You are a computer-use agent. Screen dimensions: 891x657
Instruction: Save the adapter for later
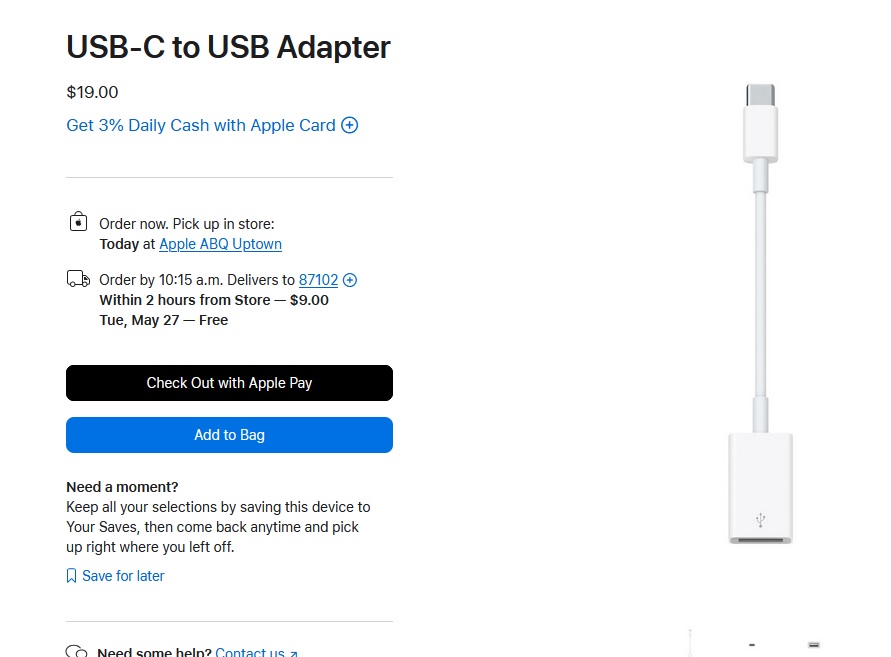[x=123, y=575]
